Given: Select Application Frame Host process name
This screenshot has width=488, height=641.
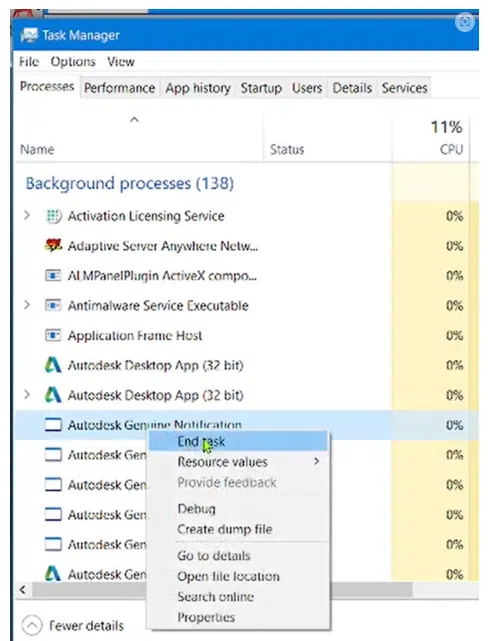Looking at the screenshot, I should (x=135, y=335).
